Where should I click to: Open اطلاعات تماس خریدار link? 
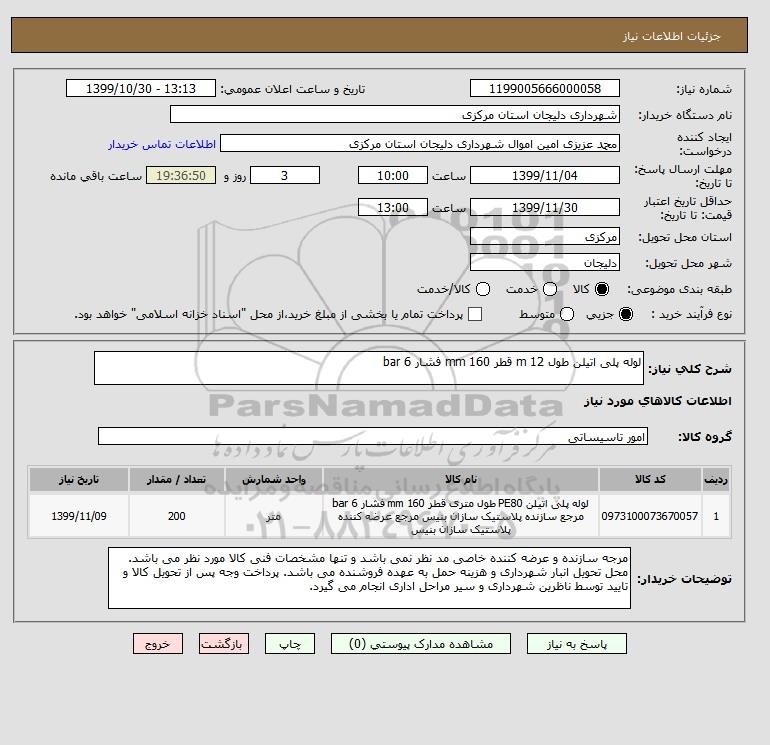click(x=162, y=144)
